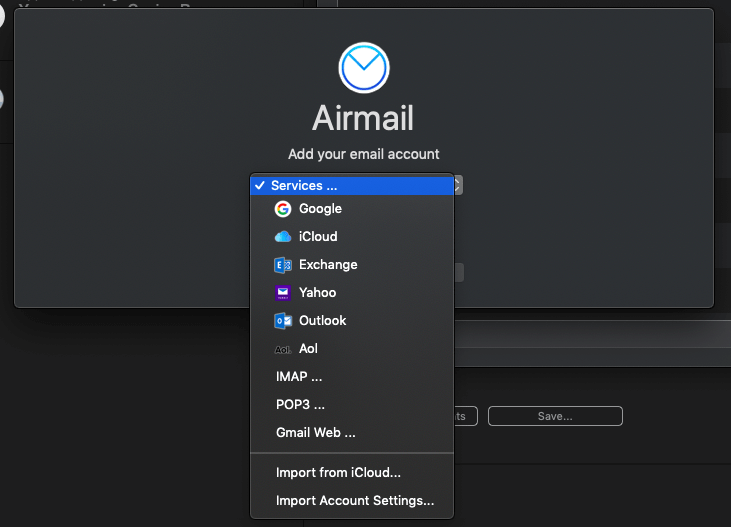Viewport: 731px width, 527px height.
Task: Select the POP3 ... option
Action: point(352,405)
